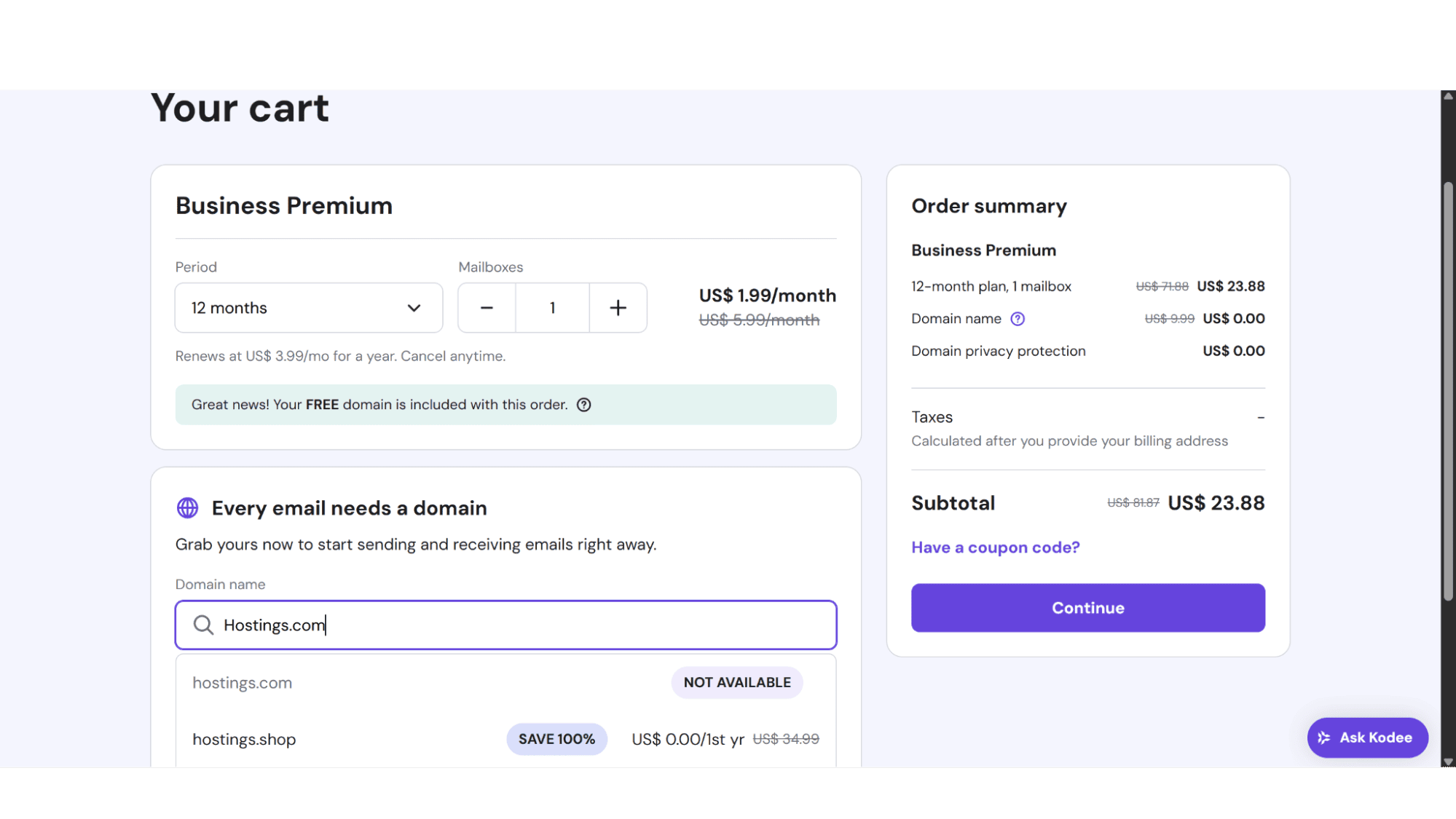Click the search magnifier in the domain field

click(202, 625)
